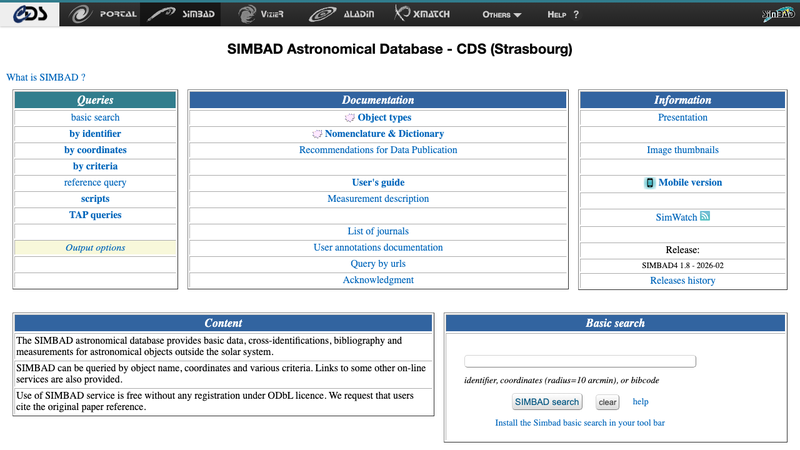Viewport: 800px width, 450px height.
Task: Open the Mobile version link
Action: 690,183
